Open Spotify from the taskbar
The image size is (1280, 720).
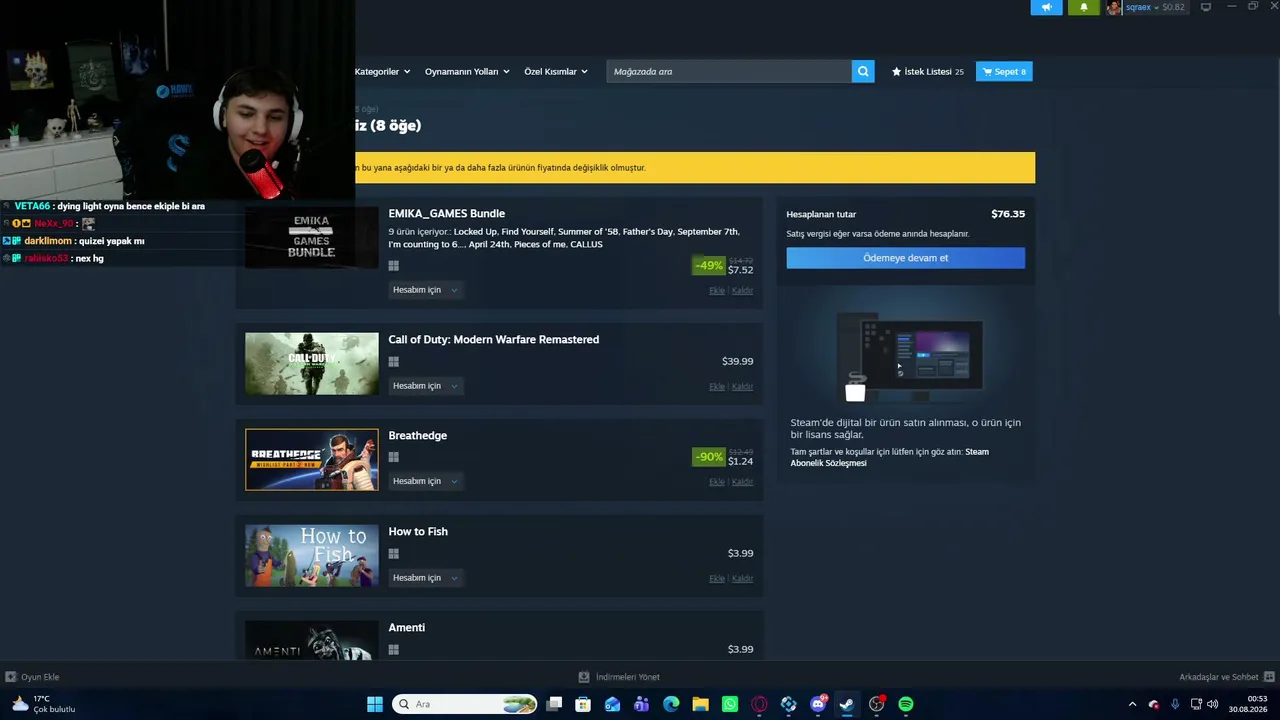[x=906, y=704]
